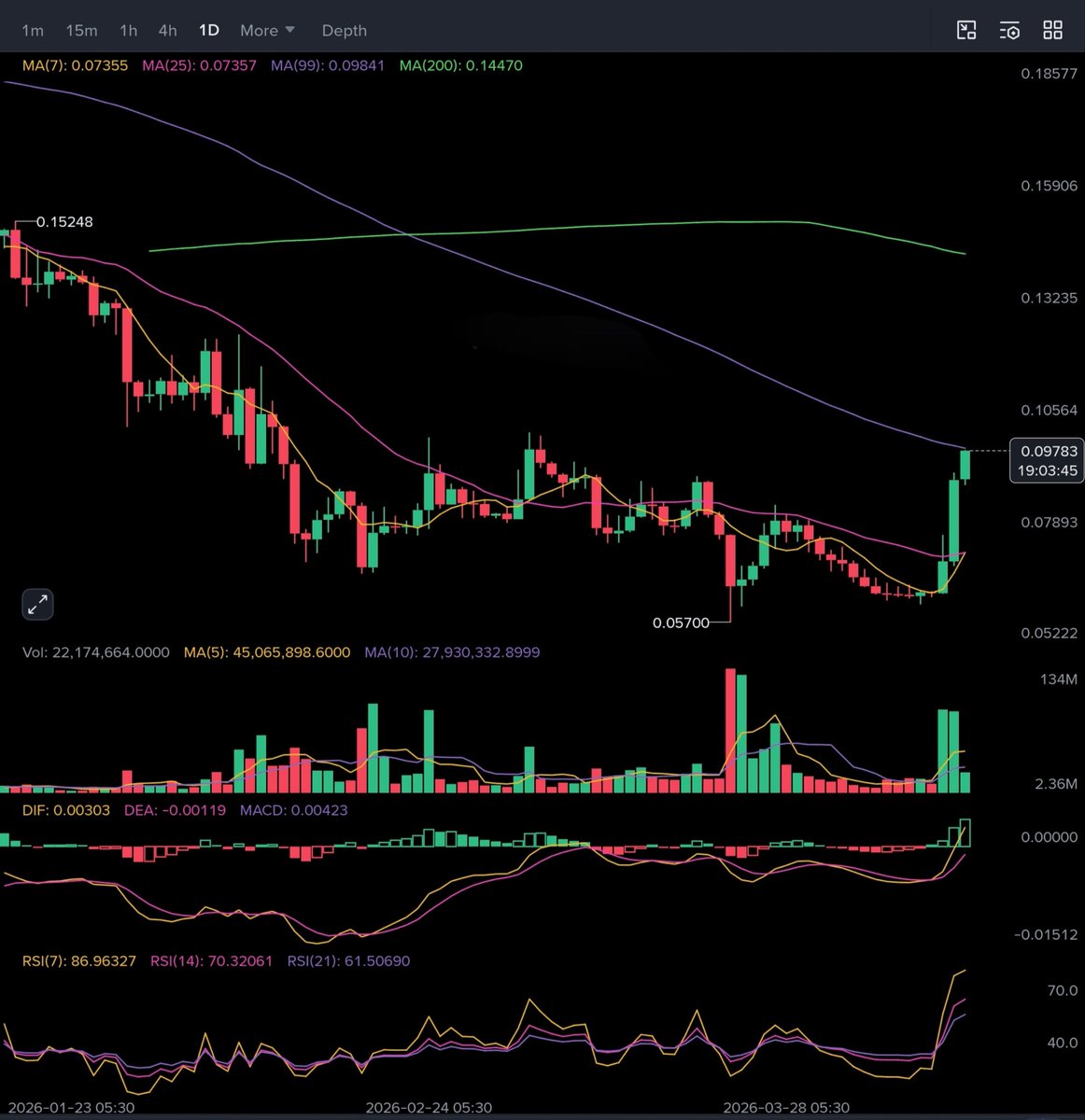Open the chart indicator settings icon

click(x=1009, y=30)
